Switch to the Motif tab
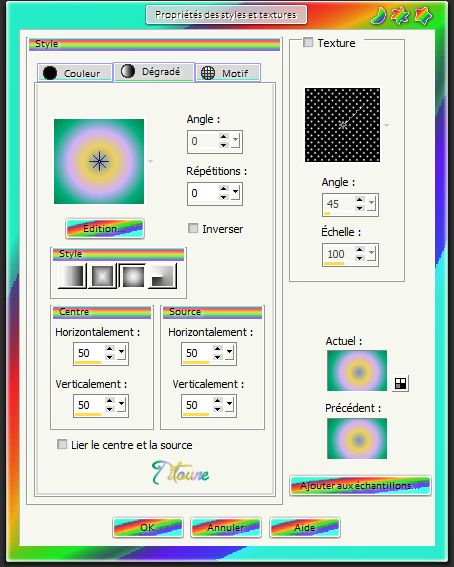Image resolution: width=454 pixels, height=567 pixels. [x=228, y=73]
